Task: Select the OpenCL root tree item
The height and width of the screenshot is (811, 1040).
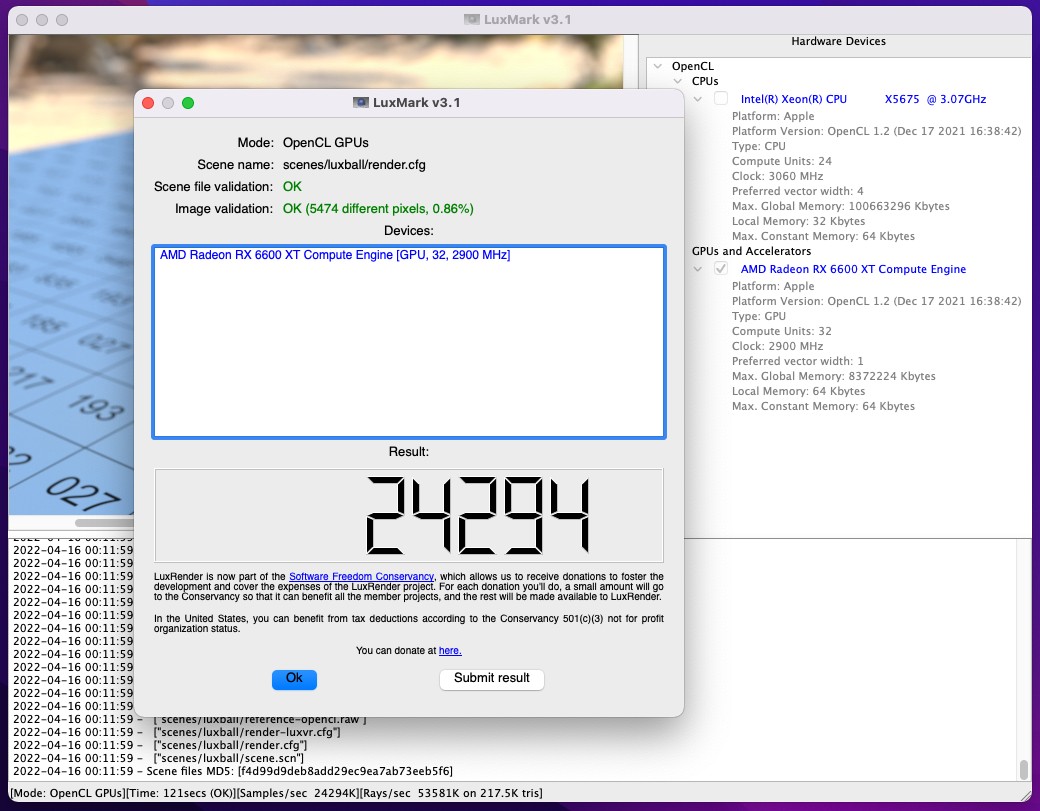Action: click(692, 66)
